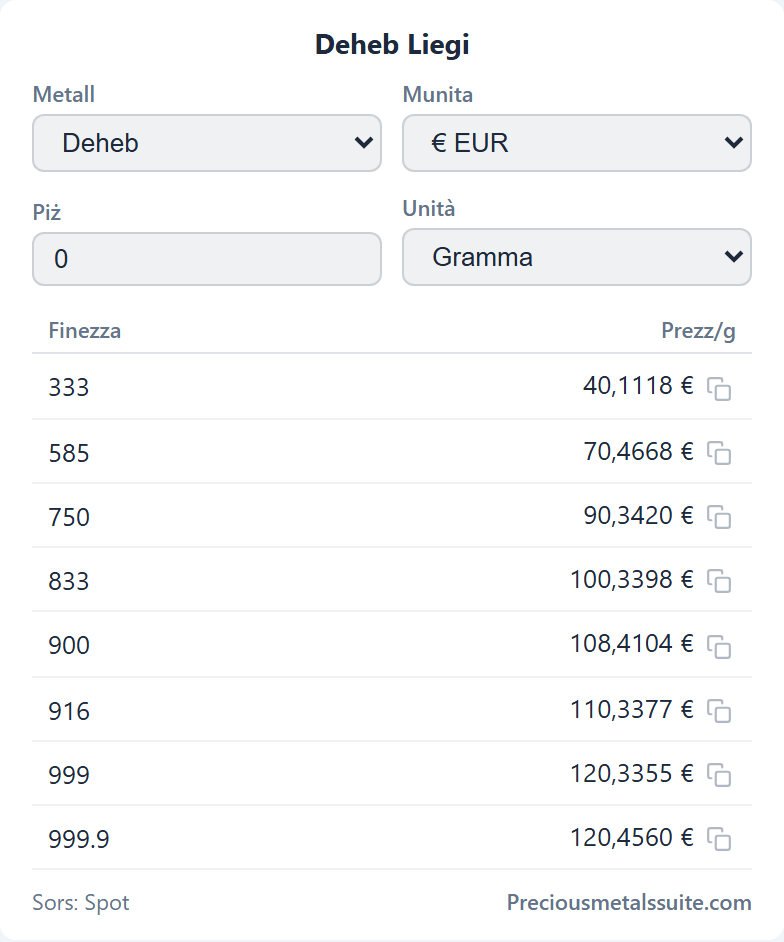
Task: Click the Prezz/g column header
Action: click(698, 331)
